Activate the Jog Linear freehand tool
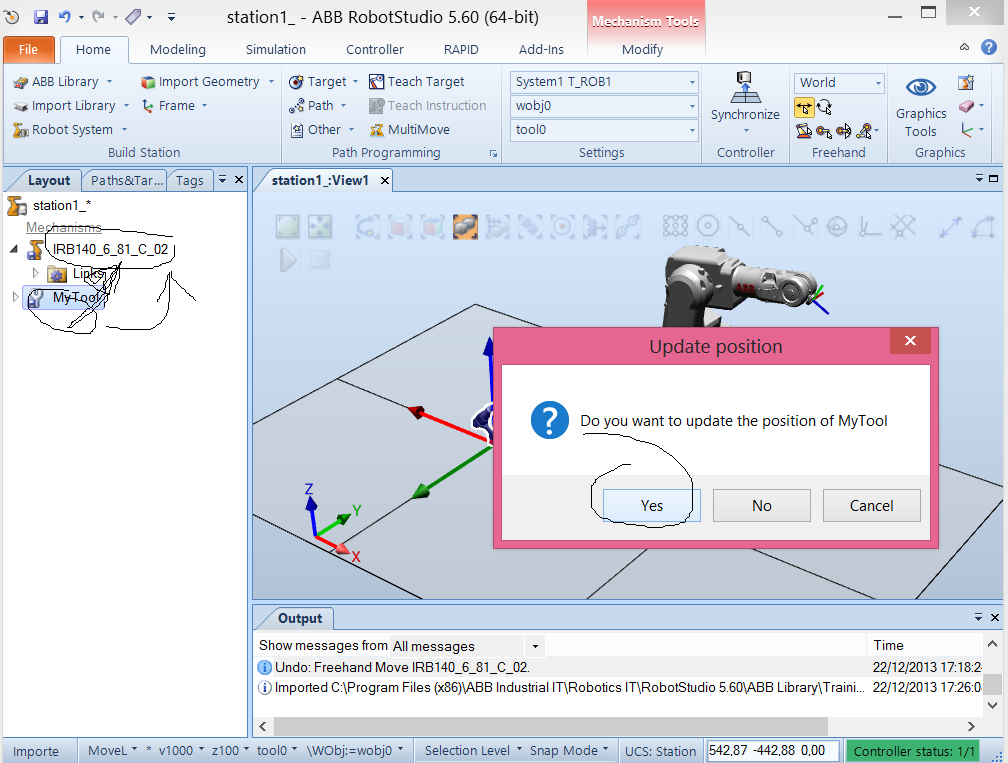The image size is (1008, 763). click(824, 131)
